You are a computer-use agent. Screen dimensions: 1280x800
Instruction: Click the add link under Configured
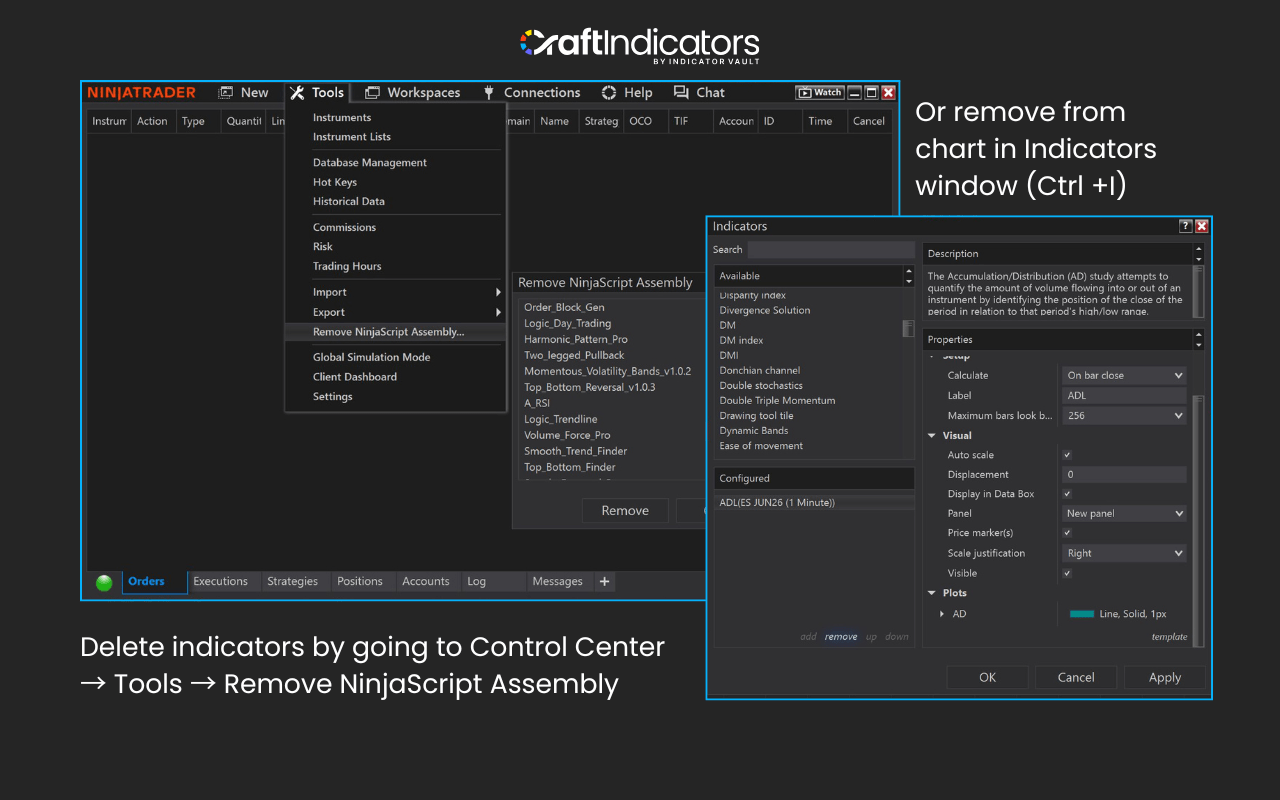[808, 637]
